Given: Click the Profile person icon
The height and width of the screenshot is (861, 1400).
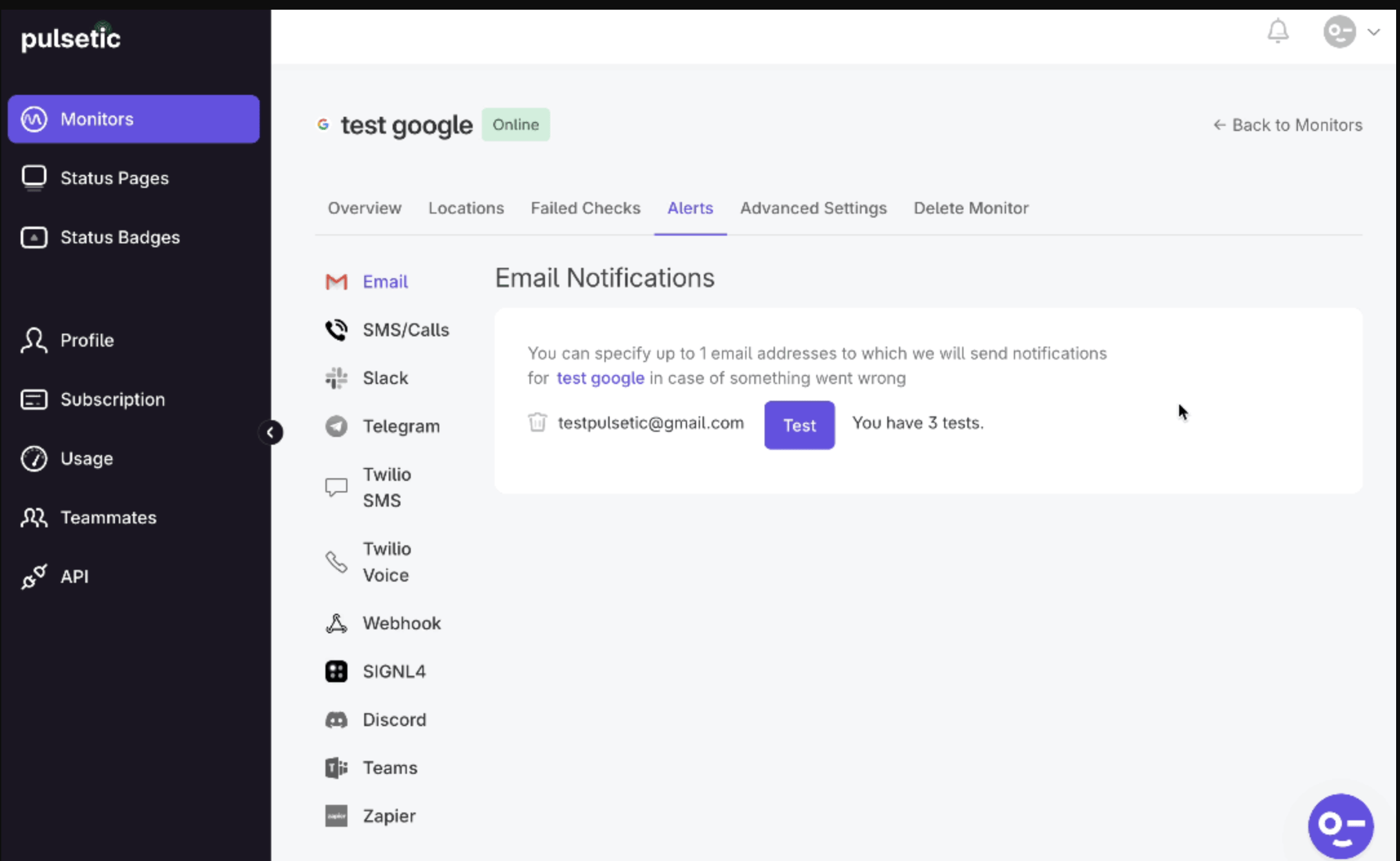Looking at the screenshot, I should [34, 340].
